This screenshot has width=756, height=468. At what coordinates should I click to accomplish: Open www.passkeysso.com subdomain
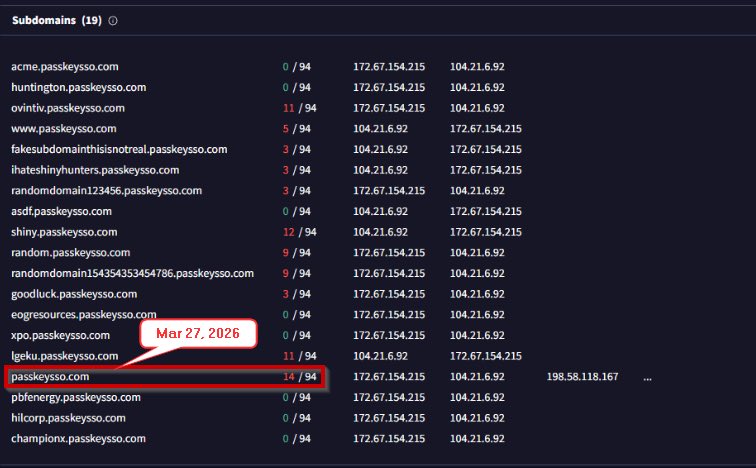coord(64,129)
